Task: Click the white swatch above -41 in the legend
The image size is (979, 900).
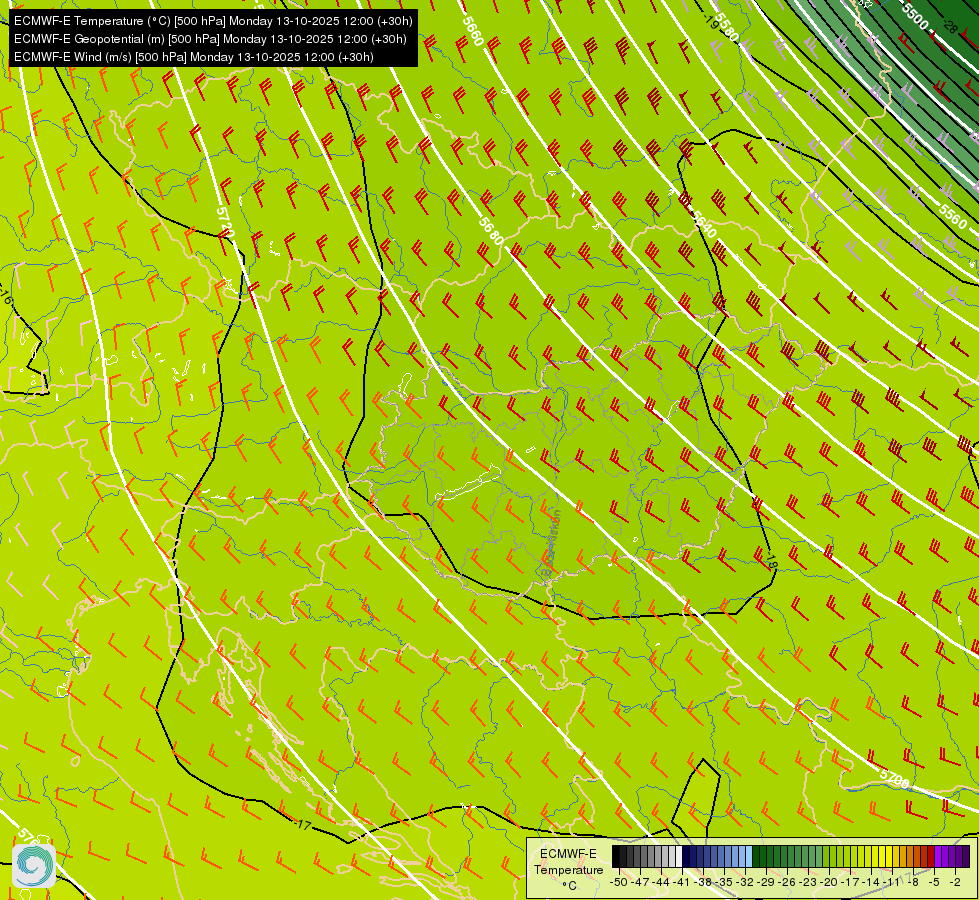Action: (679, 856)
